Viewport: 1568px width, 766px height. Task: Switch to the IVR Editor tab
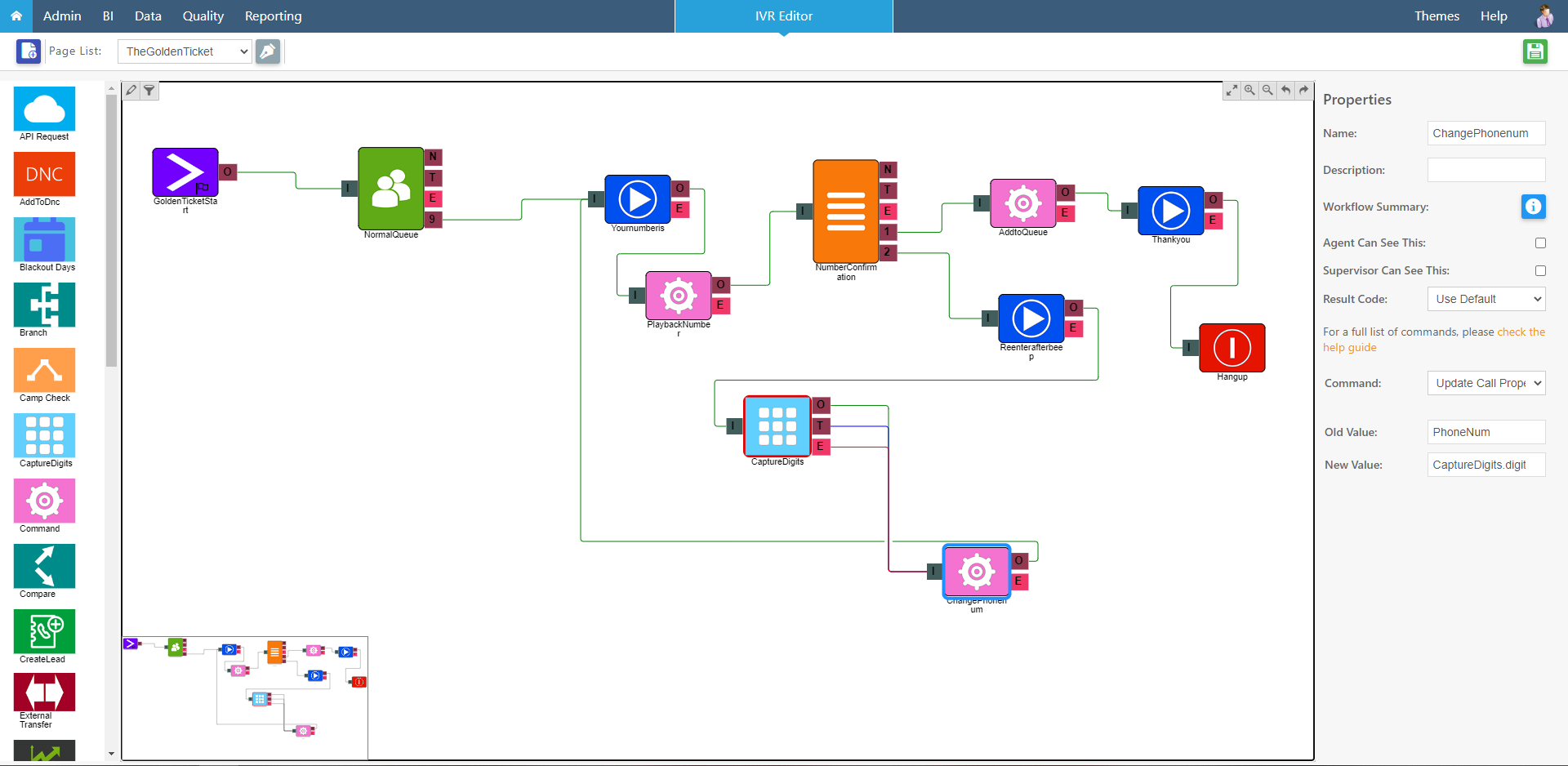point(784,16)
